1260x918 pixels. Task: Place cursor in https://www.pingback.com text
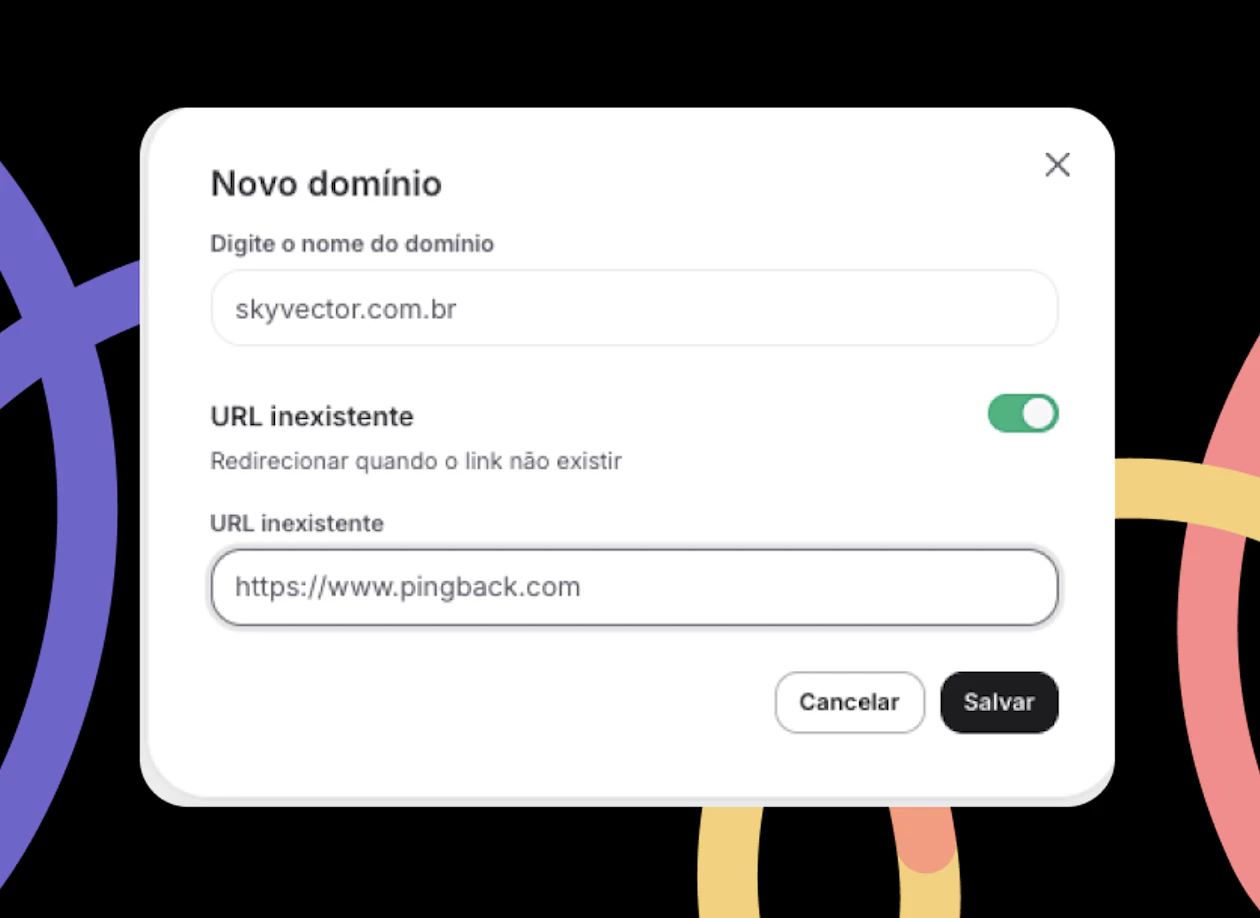[x=408, y=587]
